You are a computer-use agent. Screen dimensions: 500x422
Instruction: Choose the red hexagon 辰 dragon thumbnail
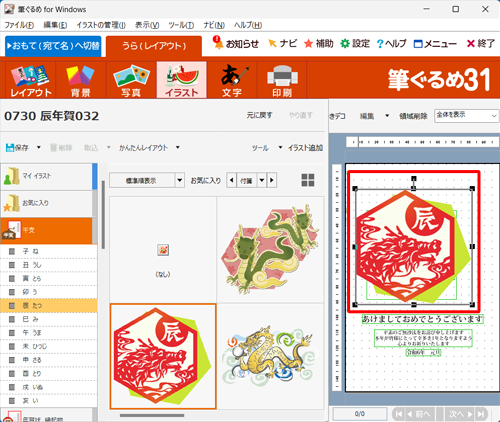tap(163, 356)
